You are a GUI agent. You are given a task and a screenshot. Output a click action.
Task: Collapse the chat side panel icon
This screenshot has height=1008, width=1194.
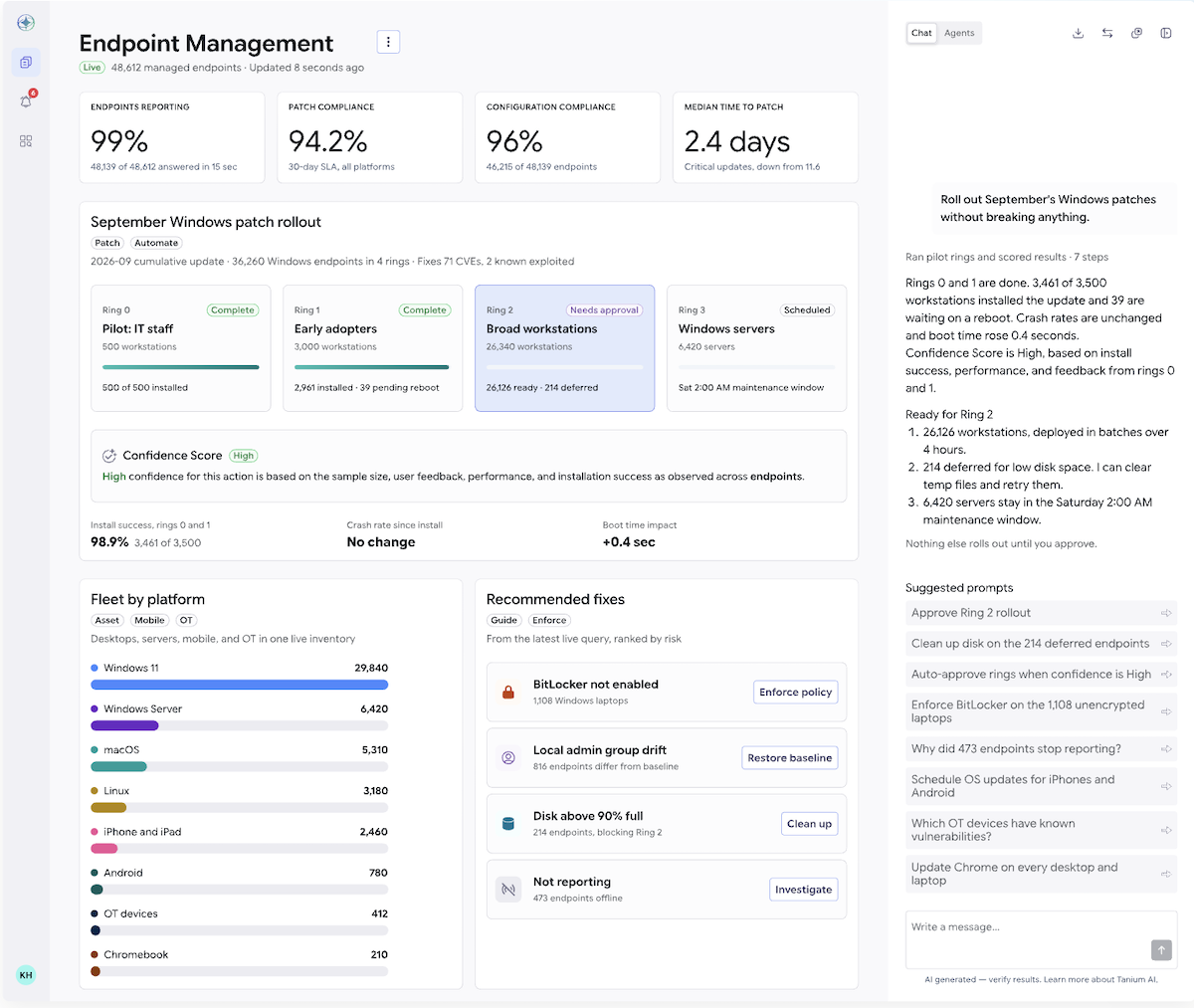coord(1166,33)
